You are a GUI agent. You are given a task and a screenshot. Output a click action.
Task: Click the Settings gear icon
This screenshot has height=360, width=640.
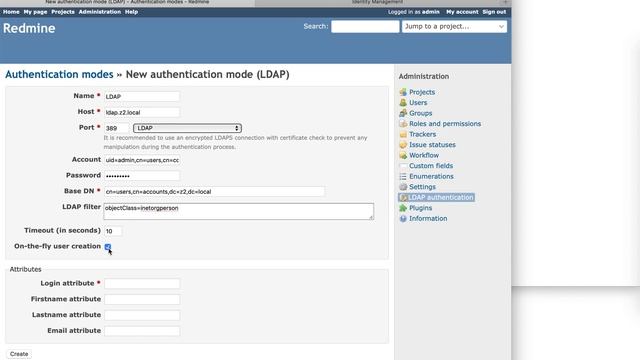(x=403, y=187)
